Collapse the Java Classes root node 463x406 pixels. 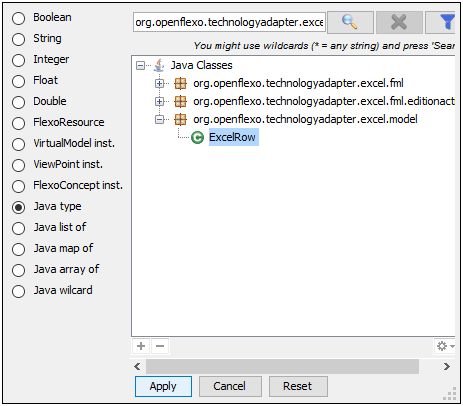(141, 65)
